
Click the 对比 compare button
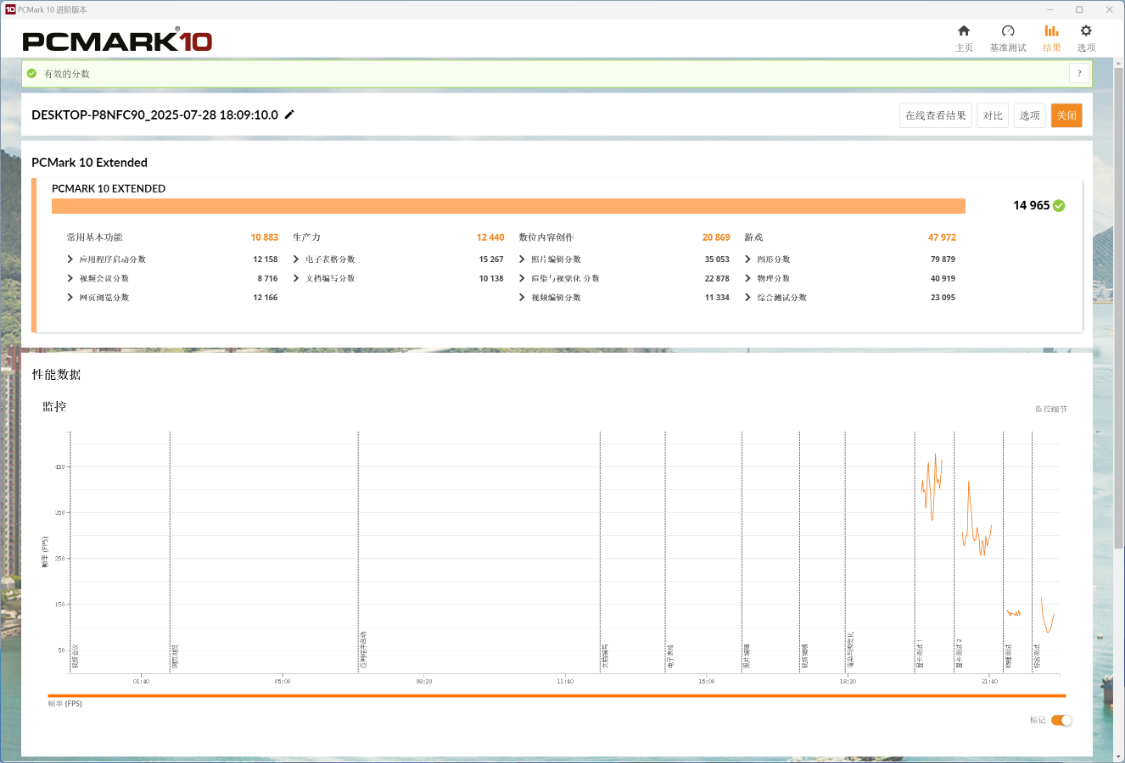click(x=993, y=116)
